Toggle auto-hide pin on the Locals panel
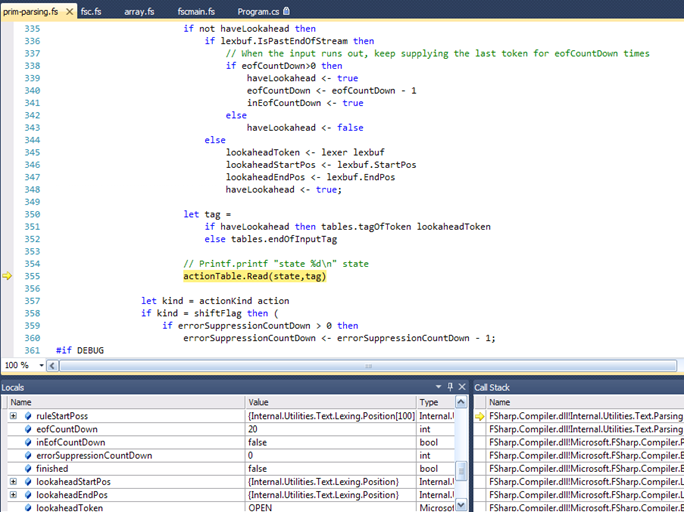 [x=450, y=387]
